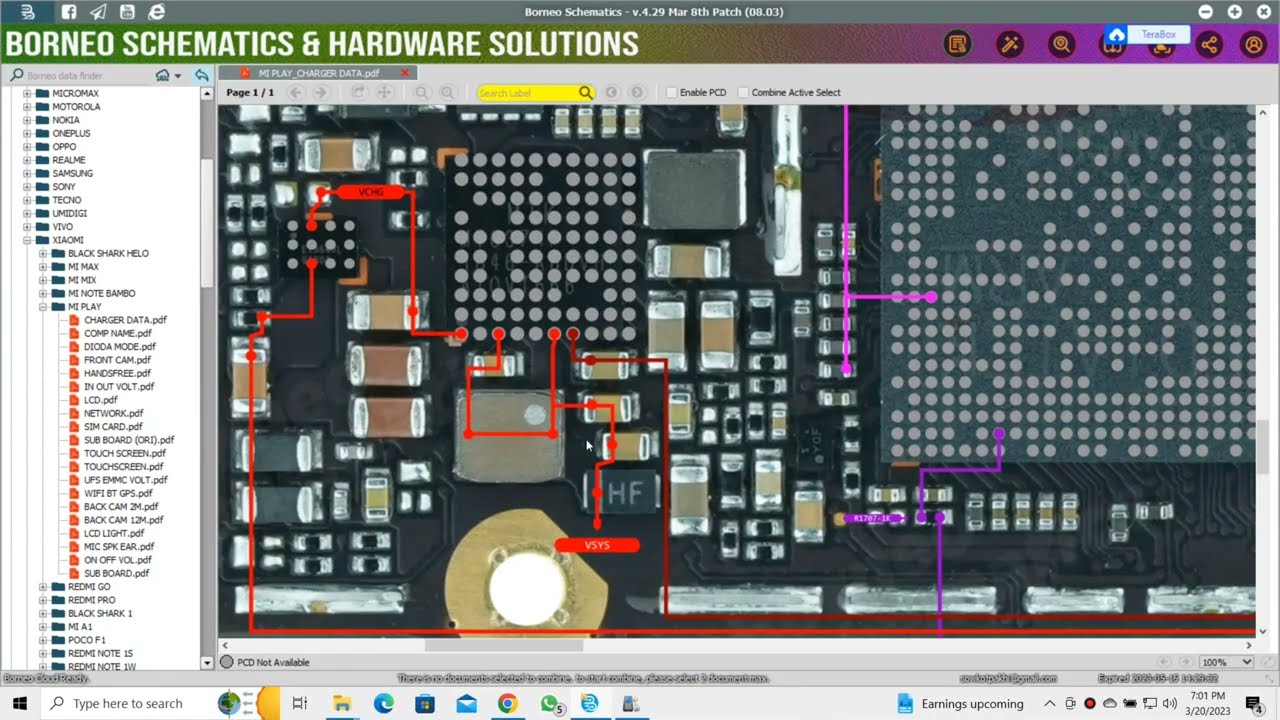Click the pan/move cross-arrows tool
The height and width of the screenshot is (720, 1280).
[x=384, y=92]
